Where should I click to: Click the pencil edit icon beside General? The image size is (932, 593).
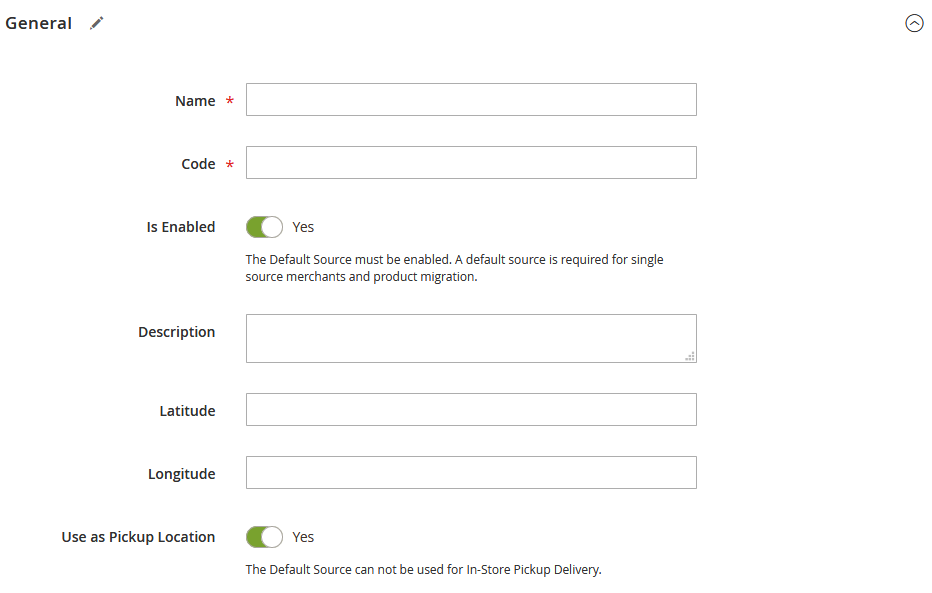tap(96, 23)
